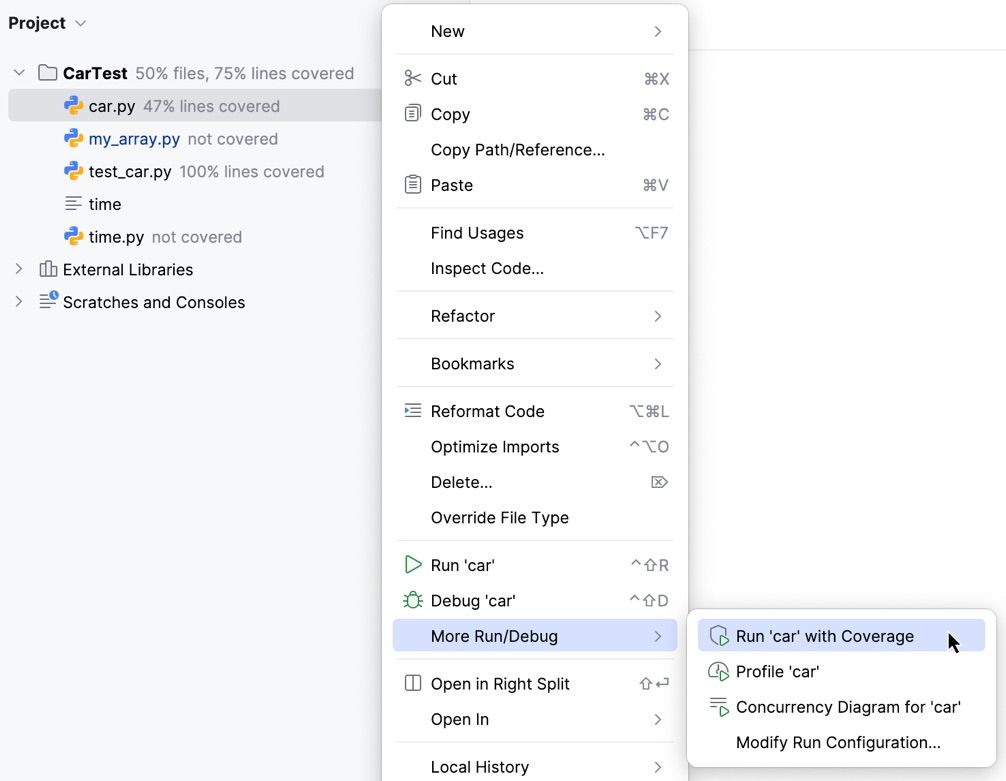Click the car.py Python file icon
Screen dimensions: 1006x781
pos(73,105)
